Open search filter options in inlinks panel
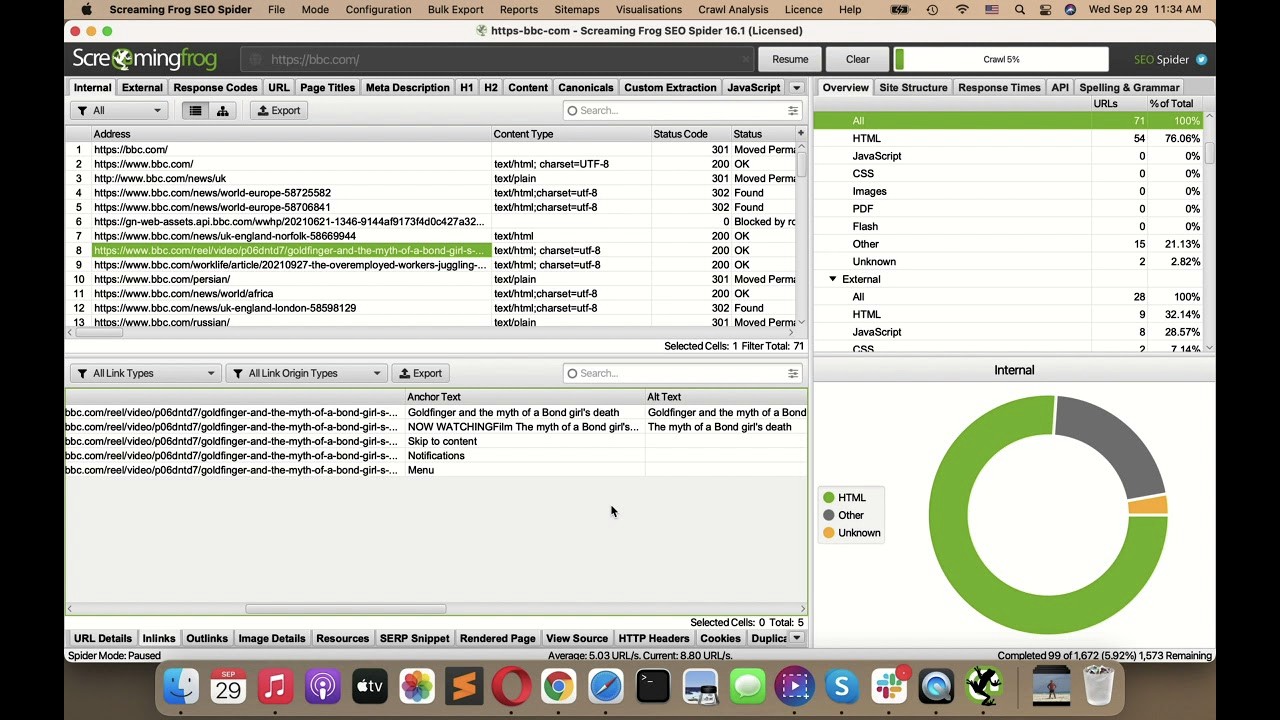Viewport: 1280px width, 720px height. [792, 373]
